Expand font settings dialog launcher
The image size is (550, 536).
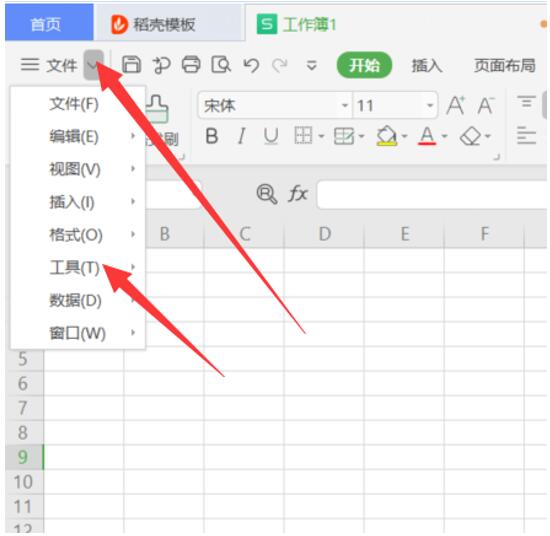click(x=497, y=157)
